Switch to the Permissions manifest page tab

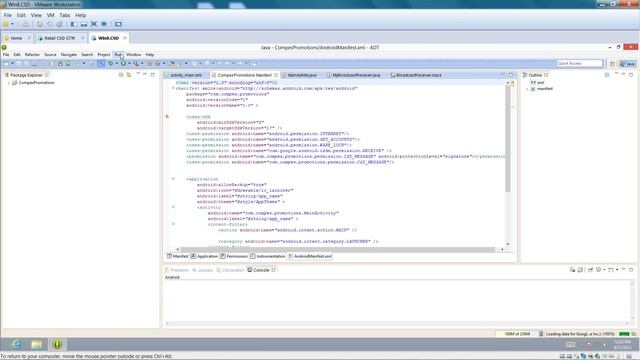[234, 256]
